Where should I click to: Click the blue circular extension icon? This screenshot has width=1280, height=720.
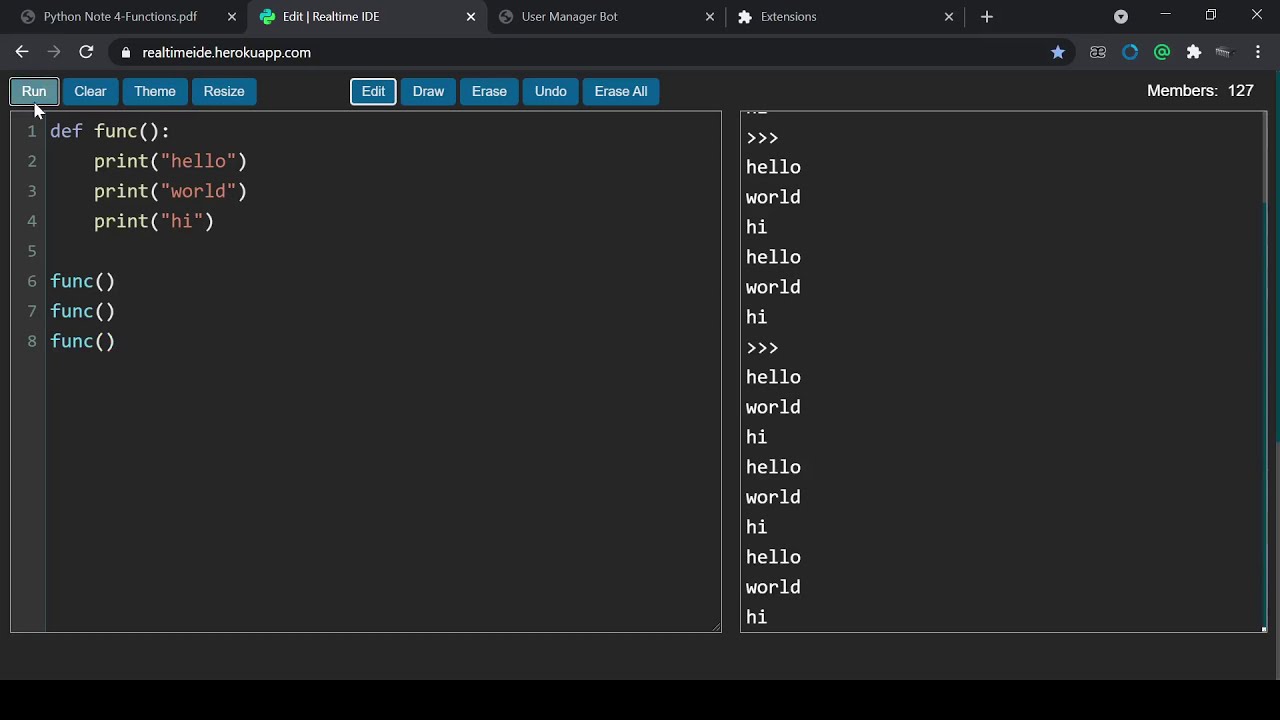click(x=1130, y=52)
